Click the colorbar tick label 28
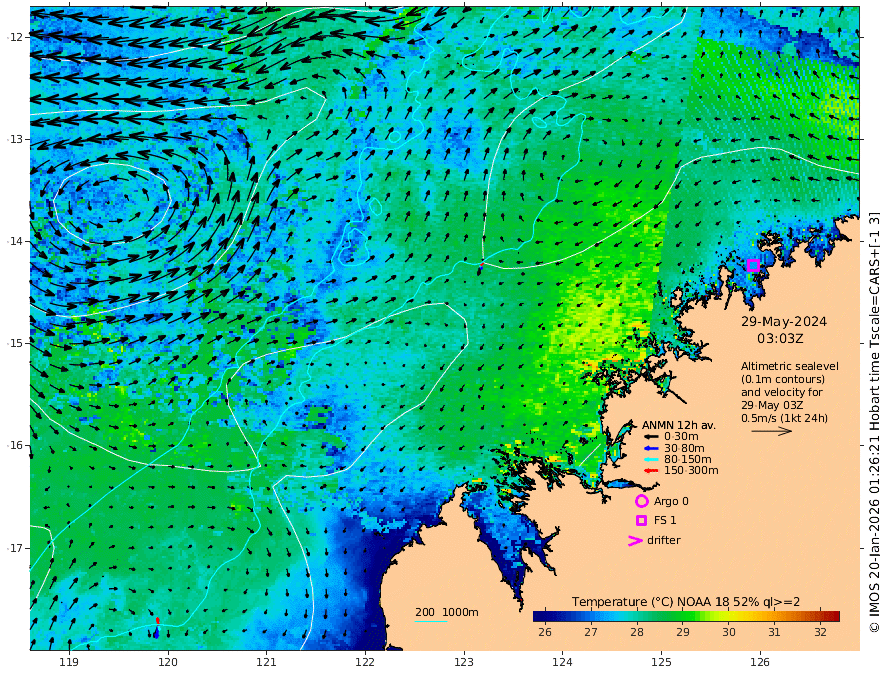 click(x=636, y=632)
